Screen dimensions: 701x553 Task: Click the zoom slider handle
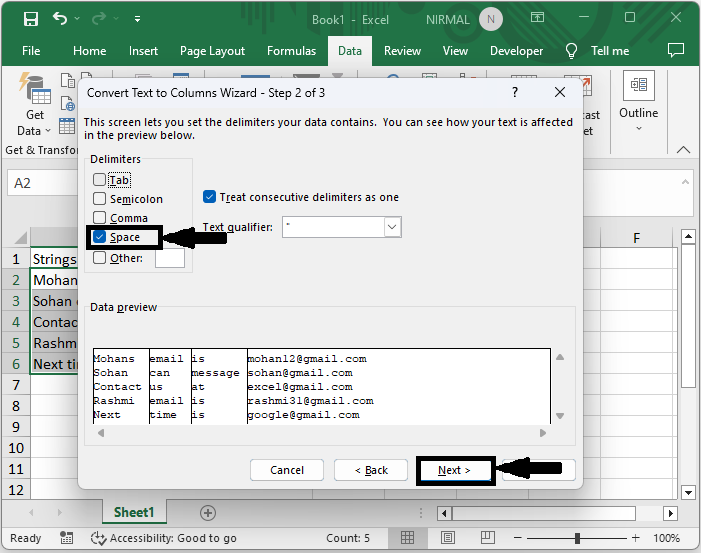pyautogui.click(x=577, y=538)
